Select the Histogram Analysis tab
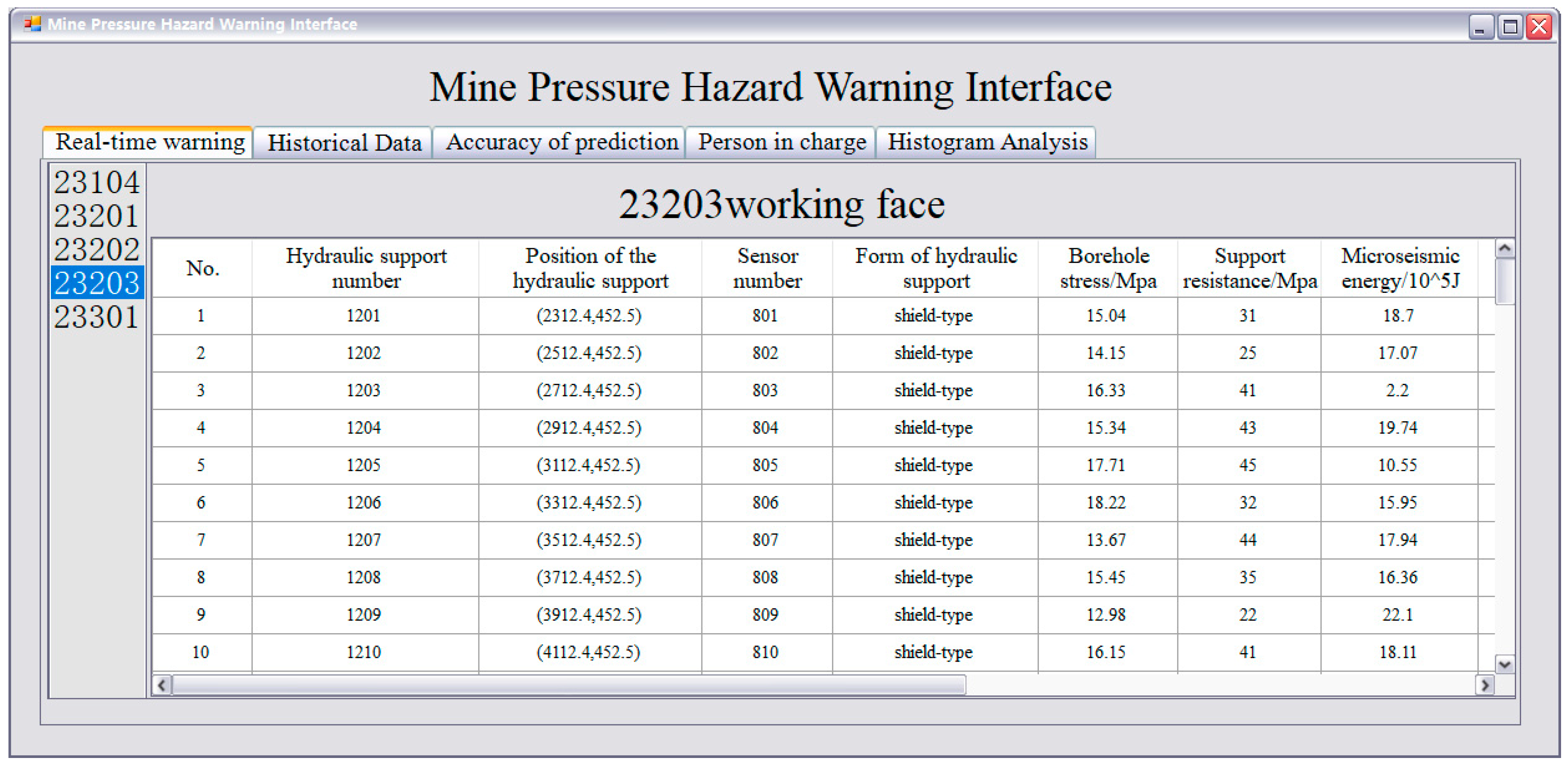This screenshot has height=763, width=1568. pos(987,143)
